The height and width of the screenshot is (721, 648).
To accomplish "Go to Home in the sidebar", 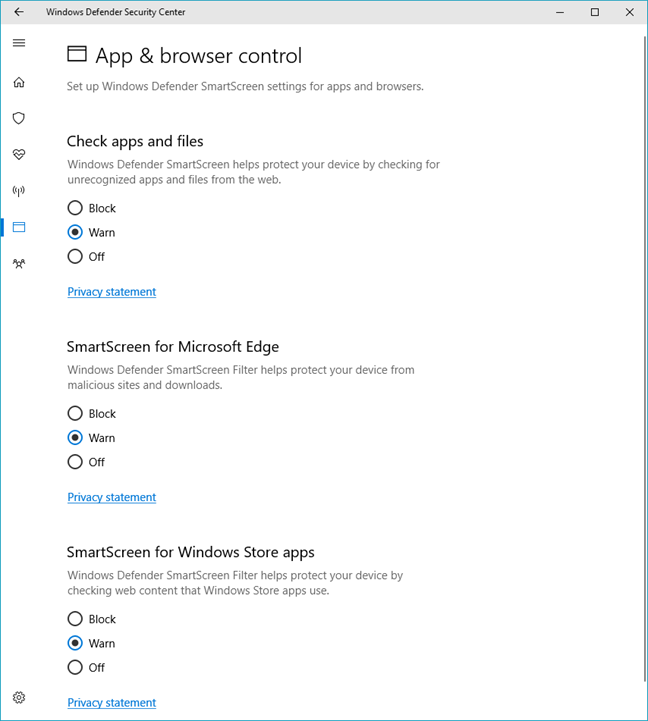I will tap(19, 82).
